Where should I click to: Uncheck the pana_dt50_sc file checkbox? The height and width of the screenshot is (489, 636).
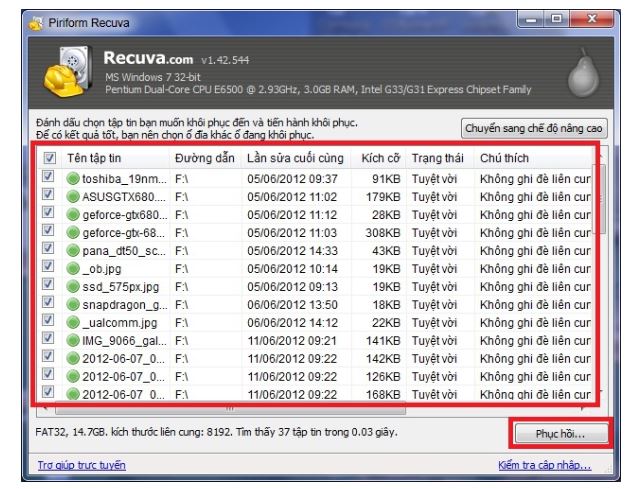click(x=48, y=248)
